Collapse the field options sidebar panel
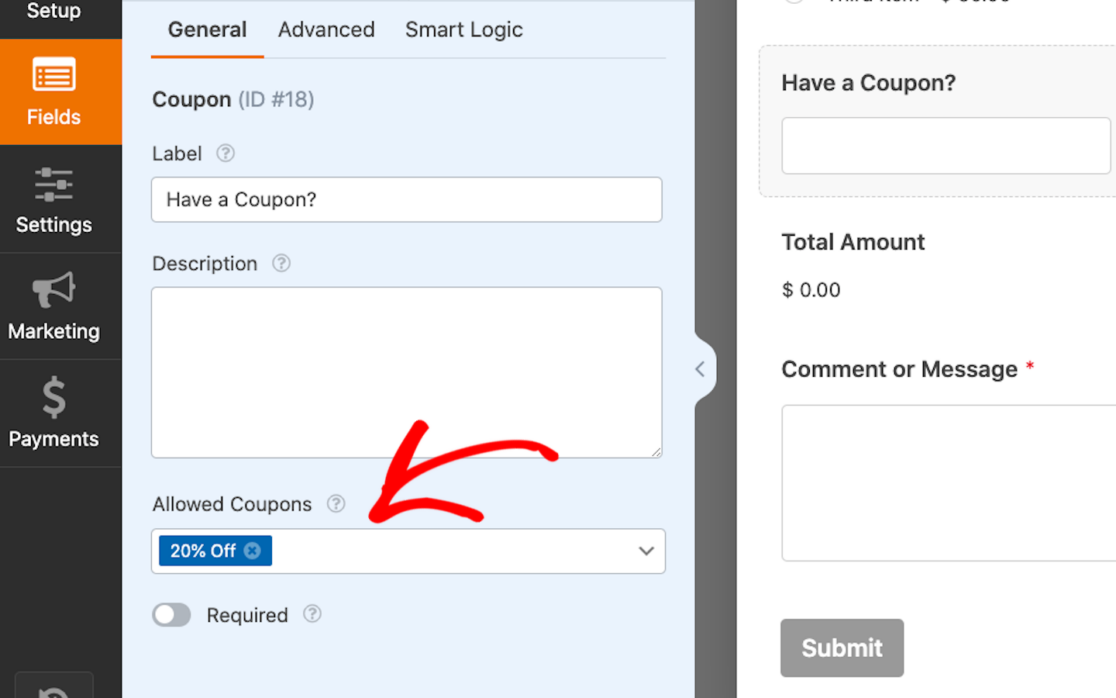The height and width of the screenshot is (698, 1116). click(700, 369)
